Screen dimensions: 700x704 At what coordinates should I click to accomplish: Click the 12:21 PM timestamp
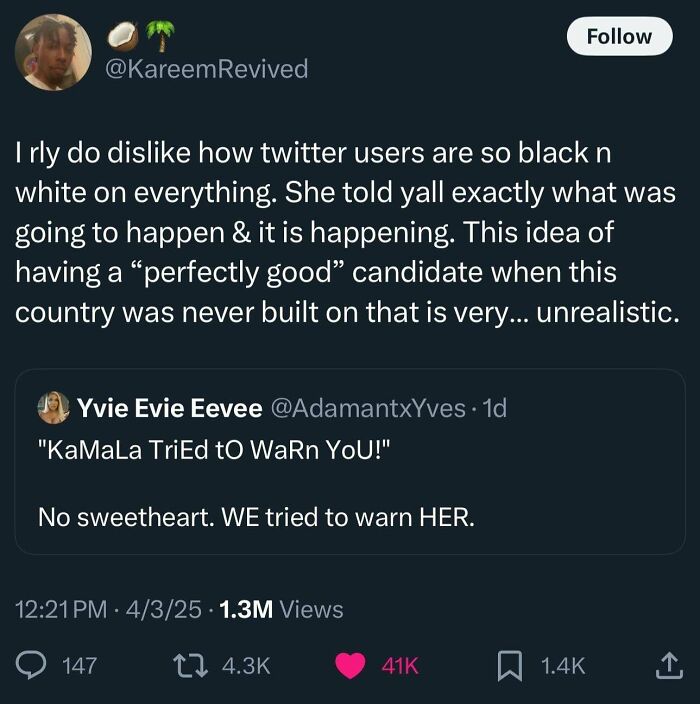[62, 609]
